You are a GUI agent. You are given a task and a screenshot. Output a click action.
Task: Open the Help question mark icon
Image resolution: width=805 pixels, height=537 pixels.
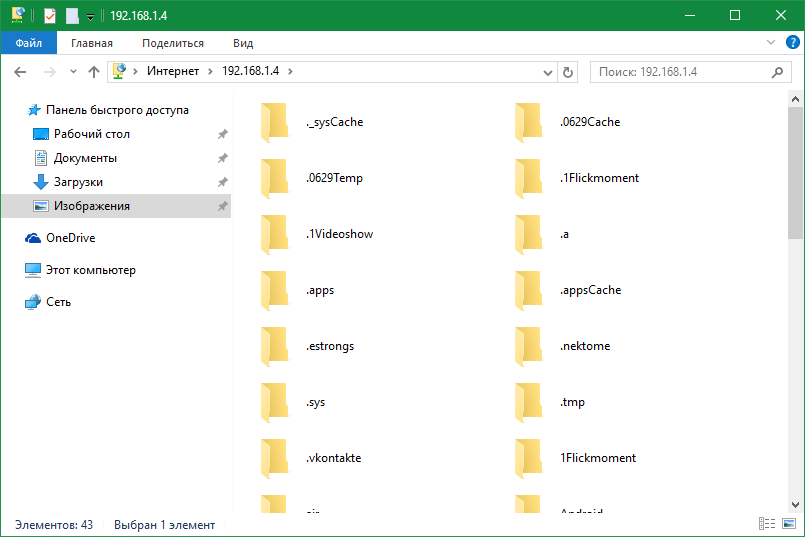791,43
